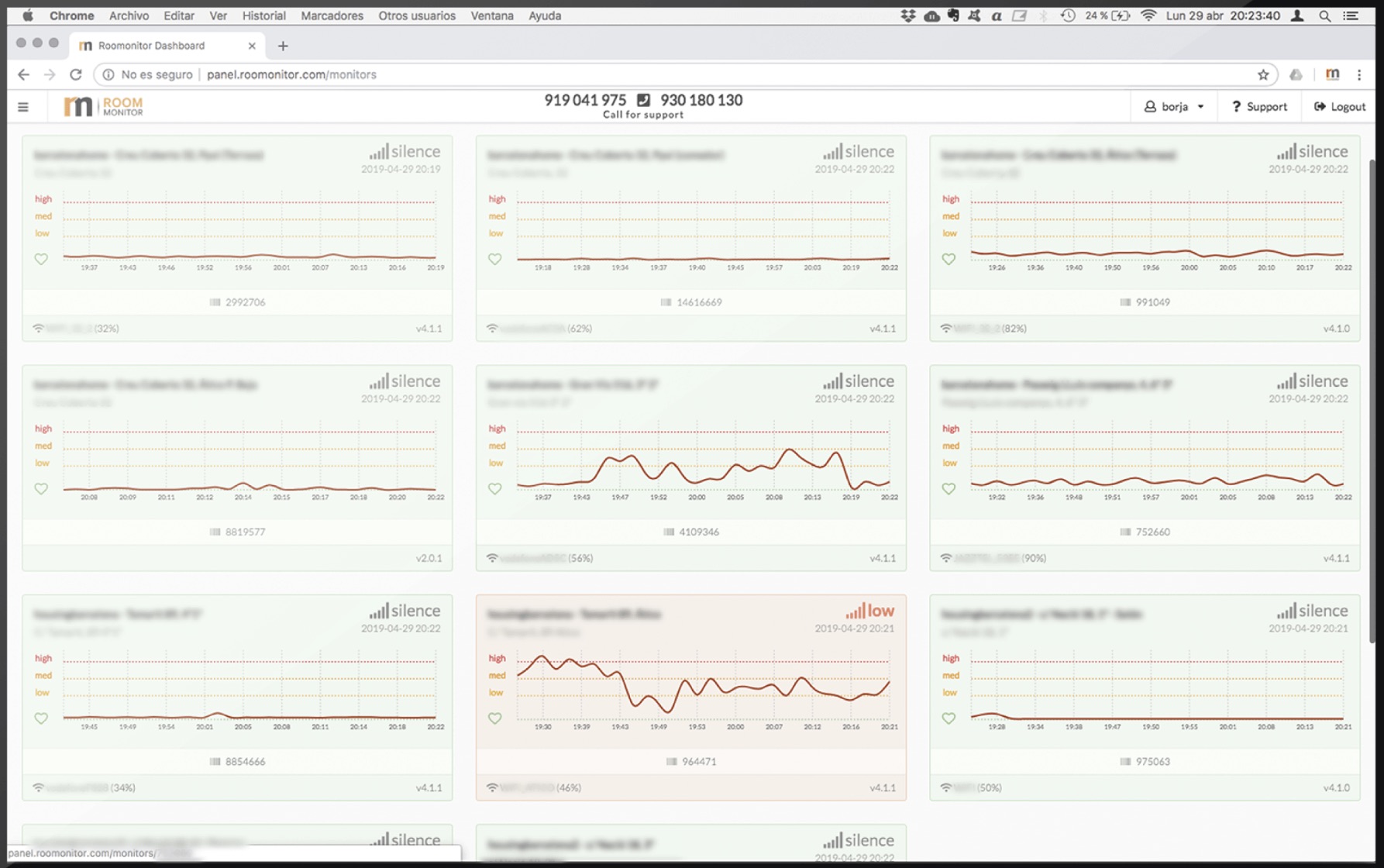Open the hamburger sidebar menu

[23, 107]
